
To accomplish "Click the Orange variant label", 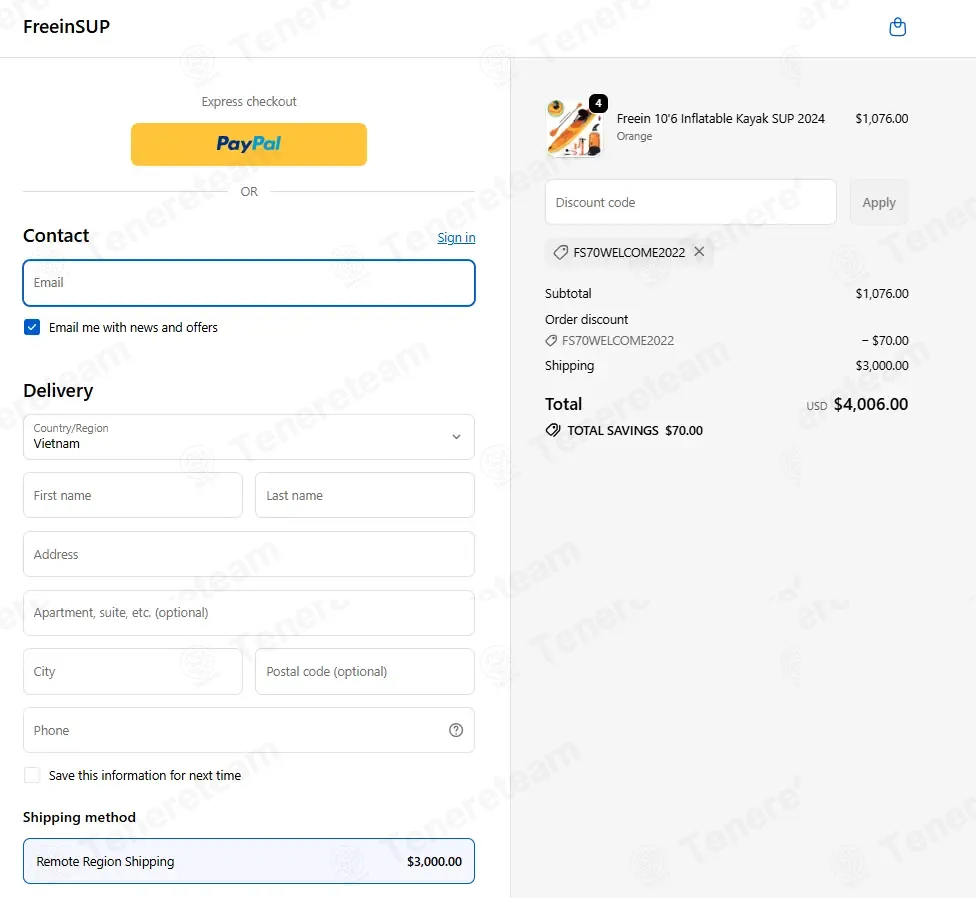I will pyautogui.click(x=634, y=136).
